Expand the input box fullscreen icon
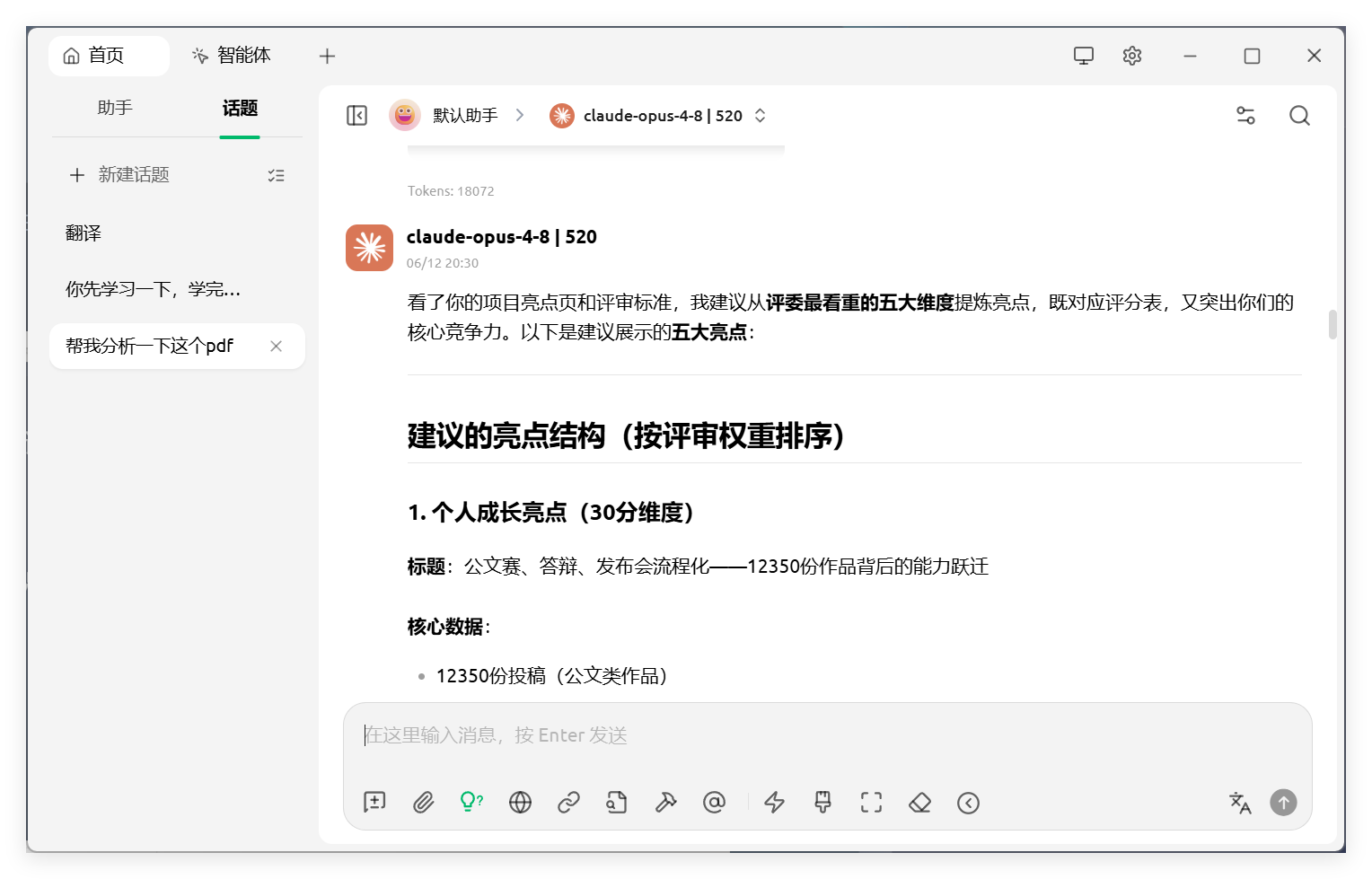 (x=871, y=803)
